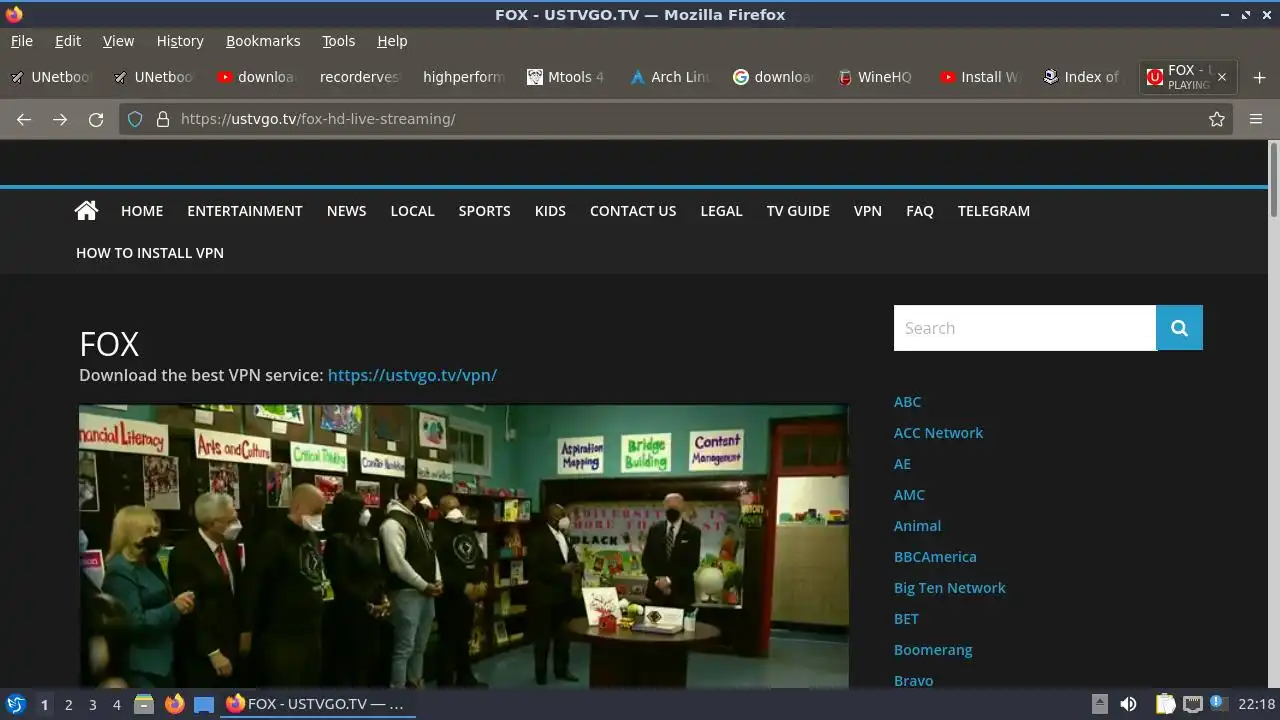Open tracking protection shield icon
This screenshot has height=720, width=1280.
pos(135,119)
